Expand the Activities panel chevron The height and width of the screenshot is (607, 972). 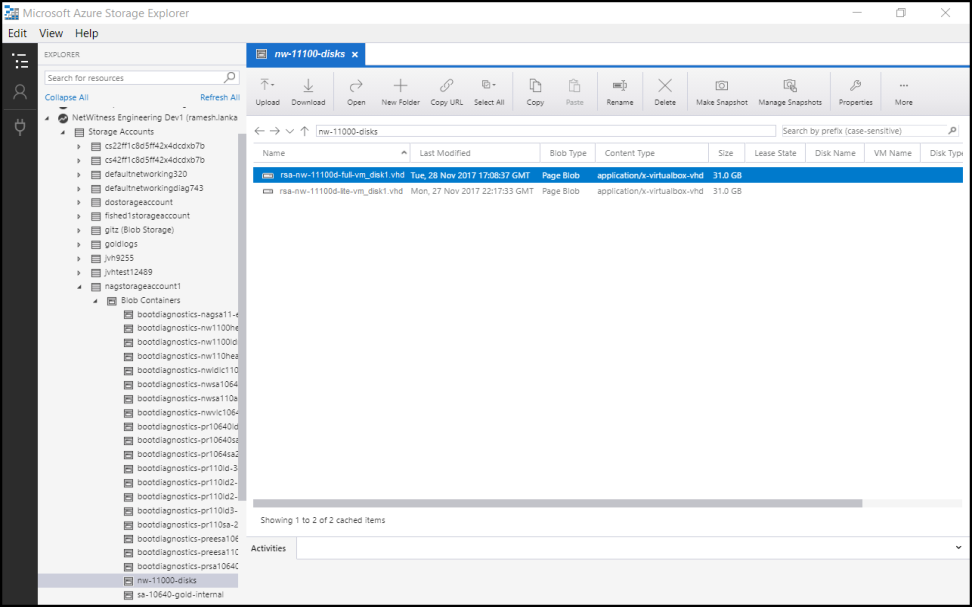[958, 548]
